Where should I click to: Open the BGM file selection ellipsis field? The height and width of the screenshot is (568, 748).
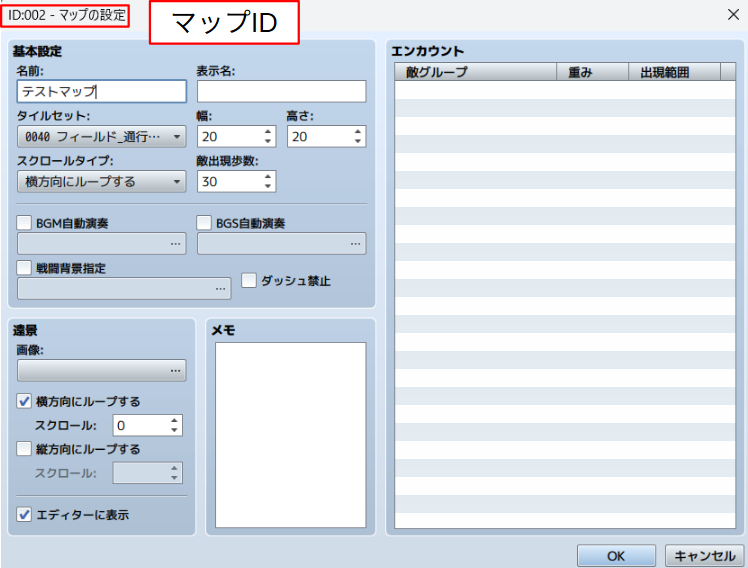tap(102, 244)
